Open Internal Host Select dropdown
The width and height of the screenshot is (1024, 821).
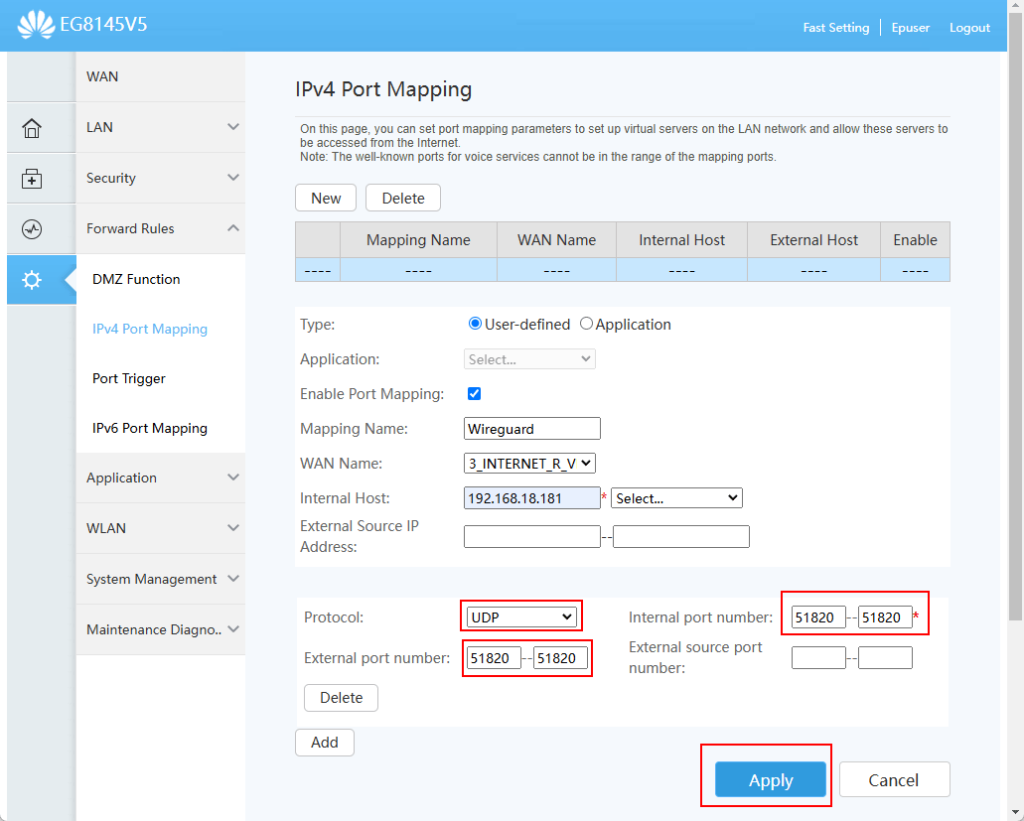(x=676, y=498)
